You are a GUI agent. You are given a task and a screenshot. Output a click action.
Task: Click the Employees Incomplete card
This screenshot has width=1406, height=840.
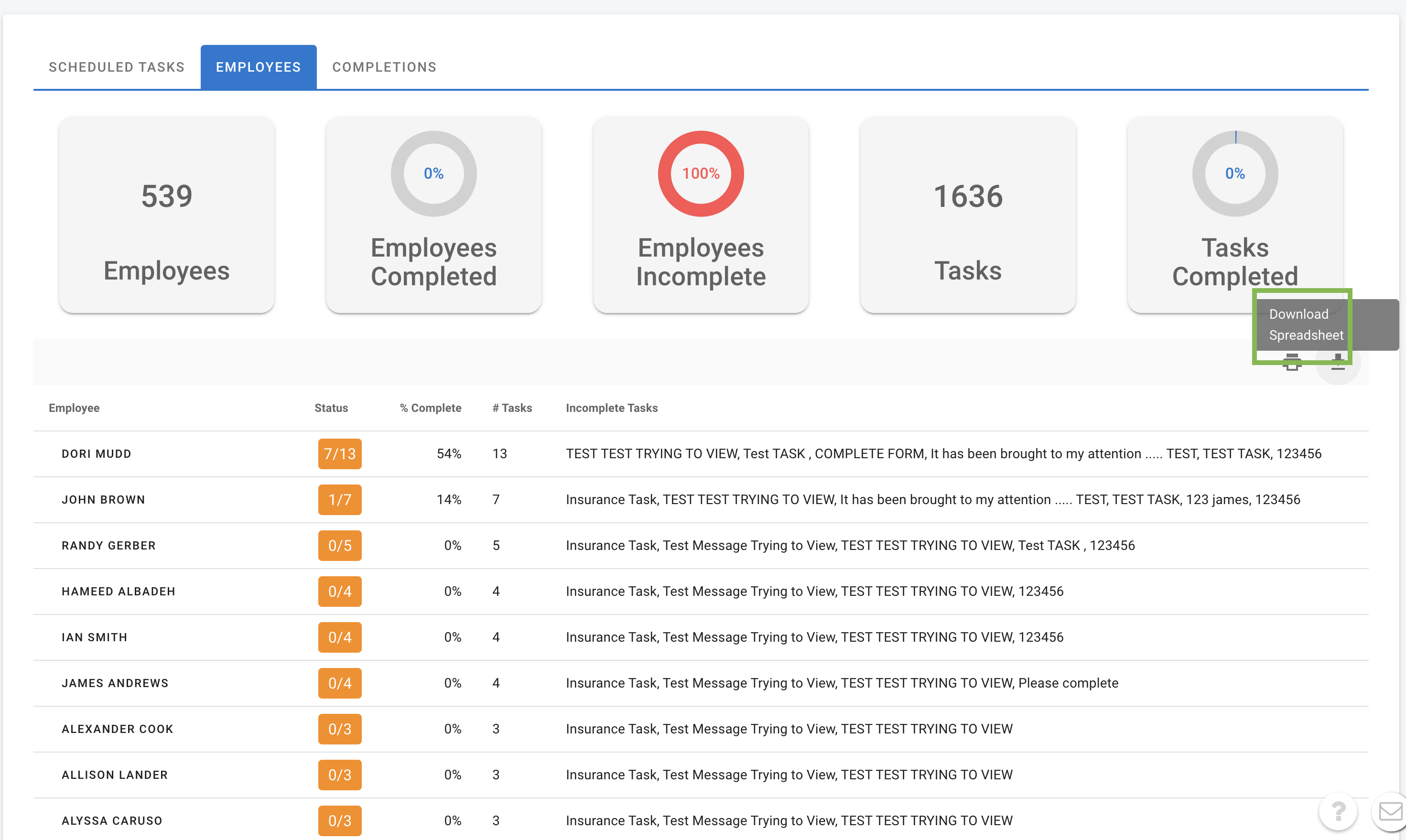[701, 215]
